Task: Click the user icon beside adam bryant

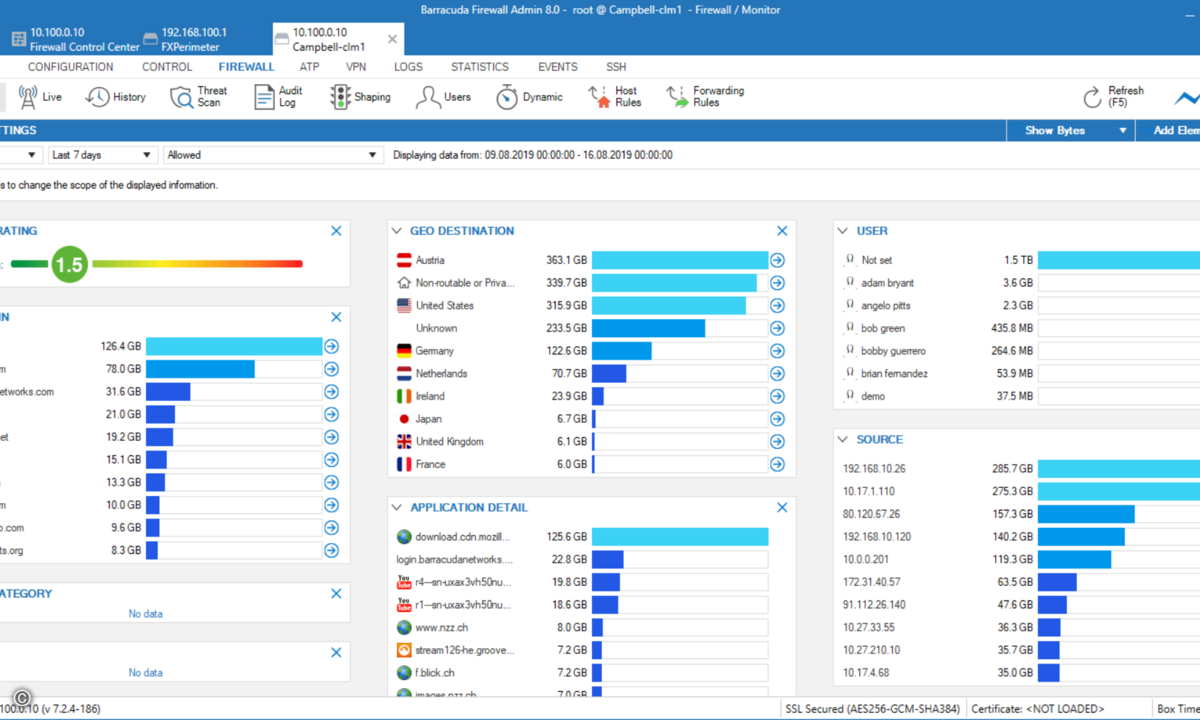Action: click(x=850, y=283)
